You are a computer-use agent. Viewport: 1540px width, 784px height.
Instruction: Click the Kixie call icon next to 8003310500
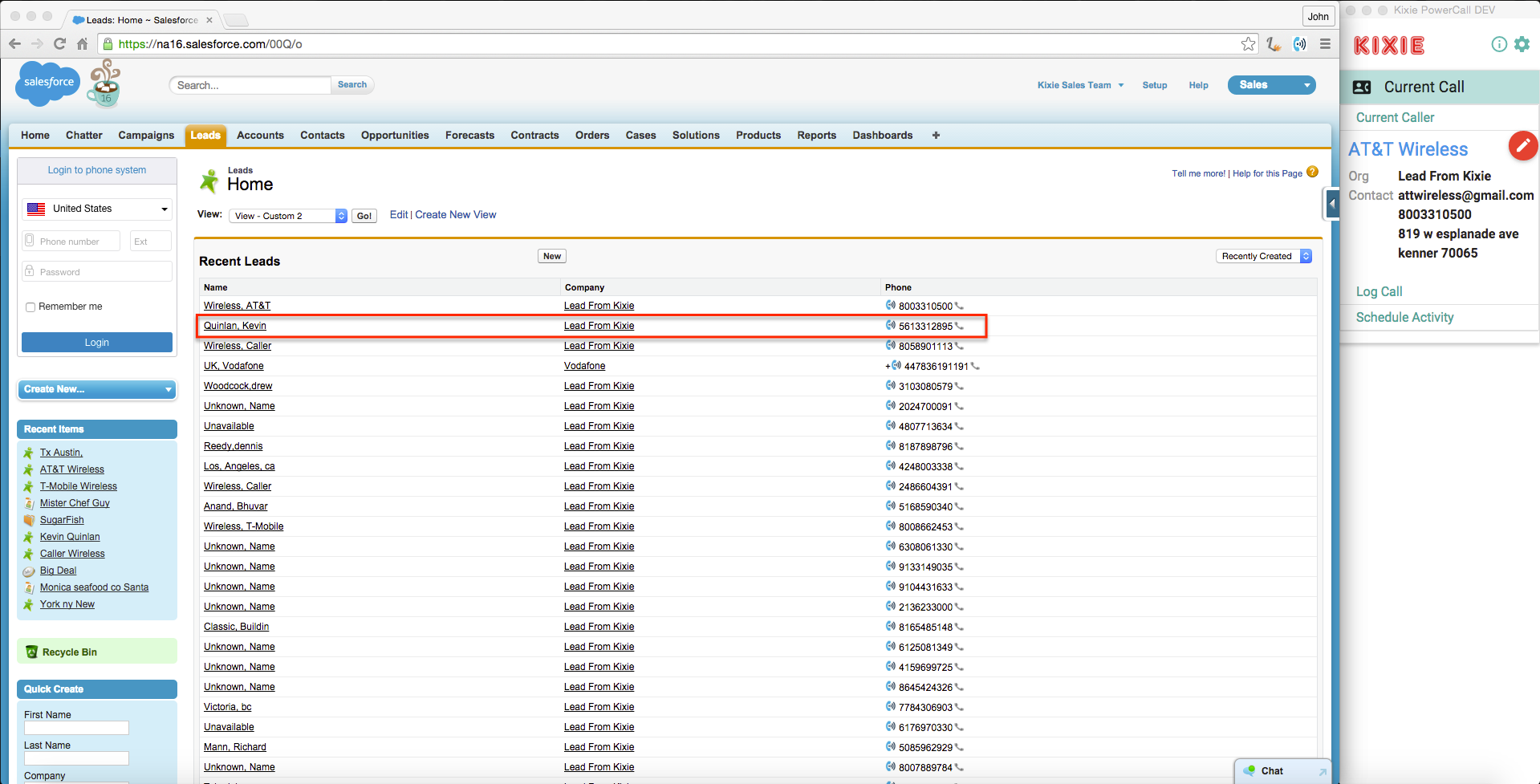click(x=890, y=305)
